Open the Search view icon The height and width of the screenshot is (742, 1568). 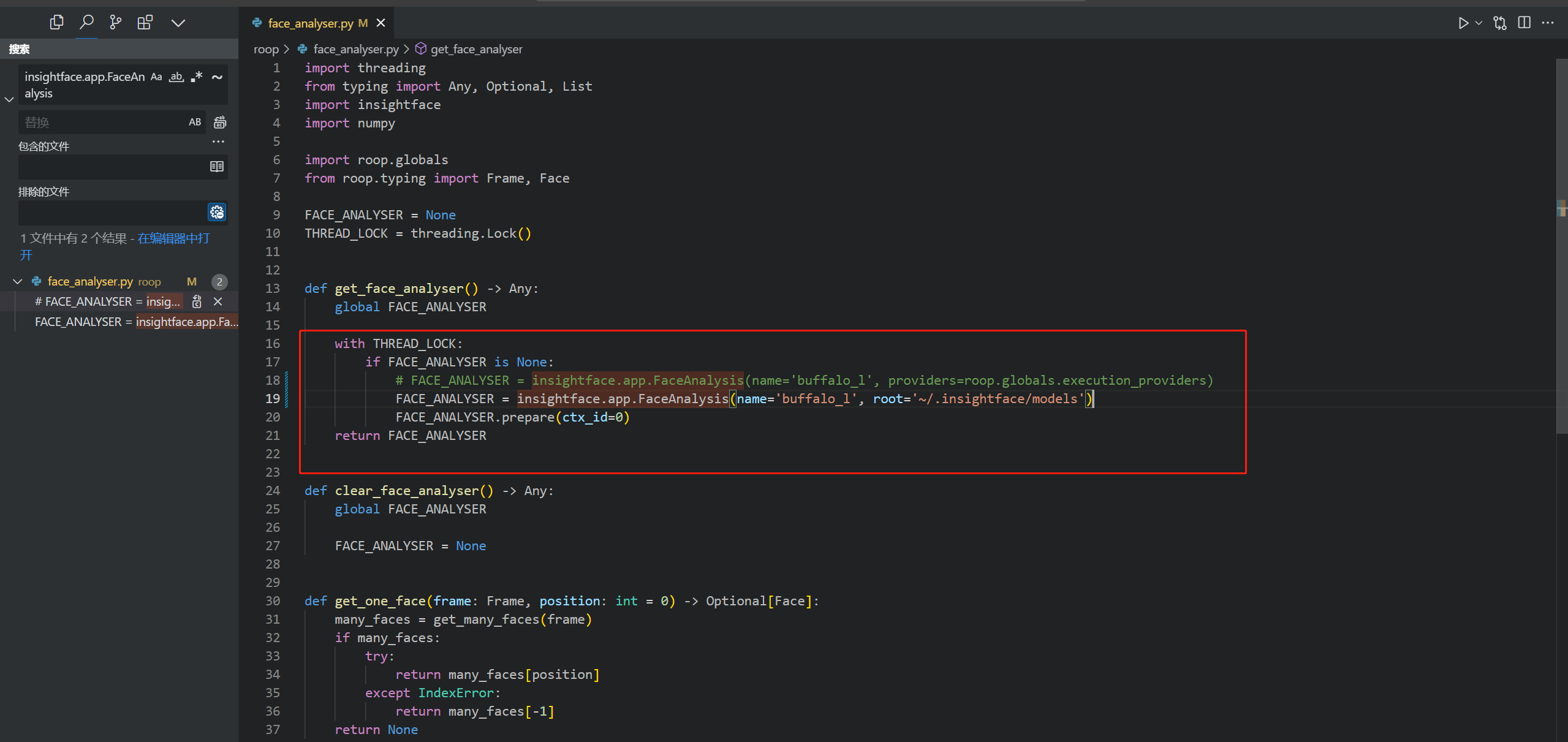point(86,23)
